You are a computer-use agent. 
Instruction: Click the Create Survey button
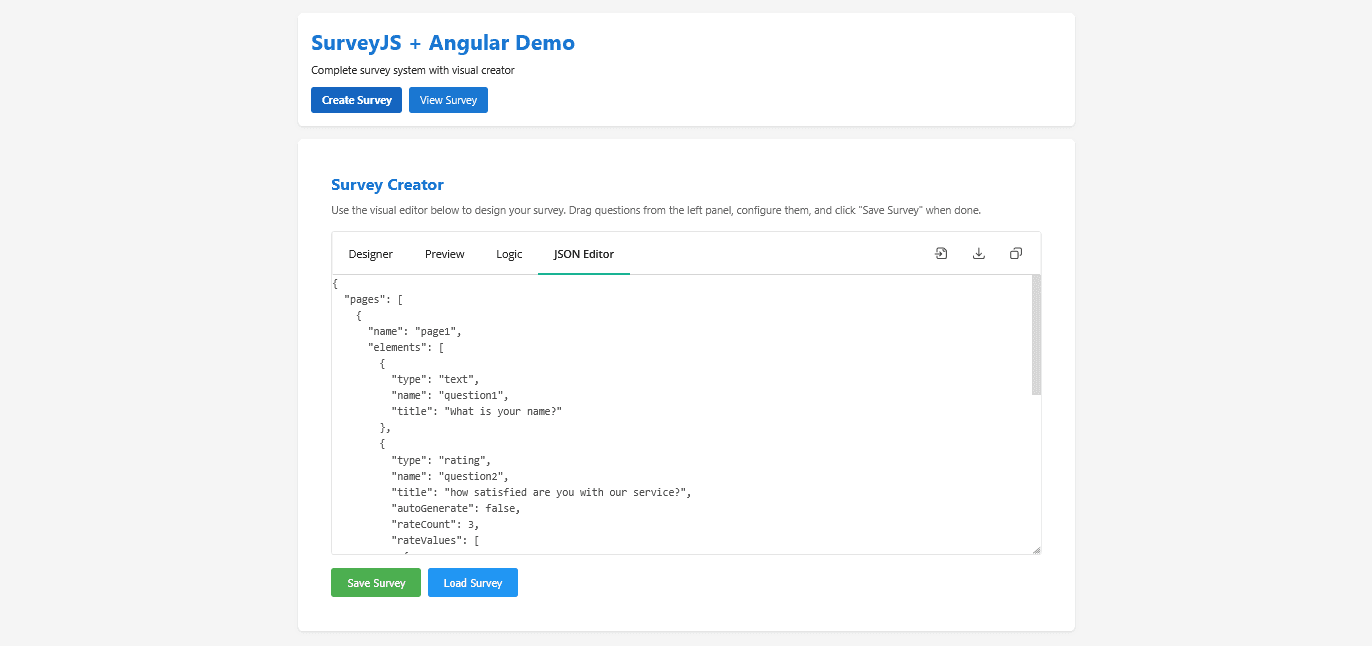point(356,100)
